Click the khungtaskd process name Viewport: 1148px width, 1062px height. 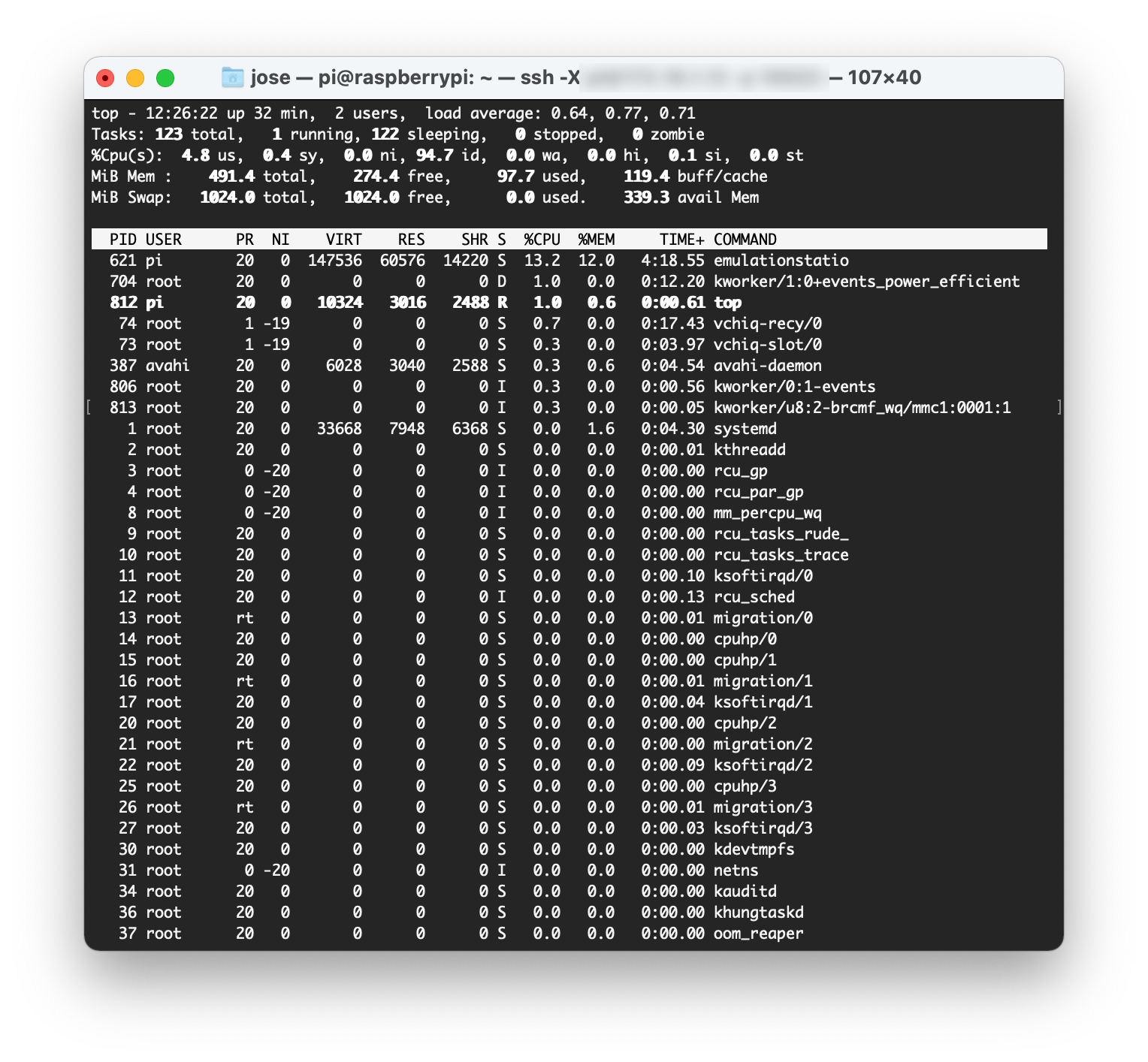coord(759,913)
